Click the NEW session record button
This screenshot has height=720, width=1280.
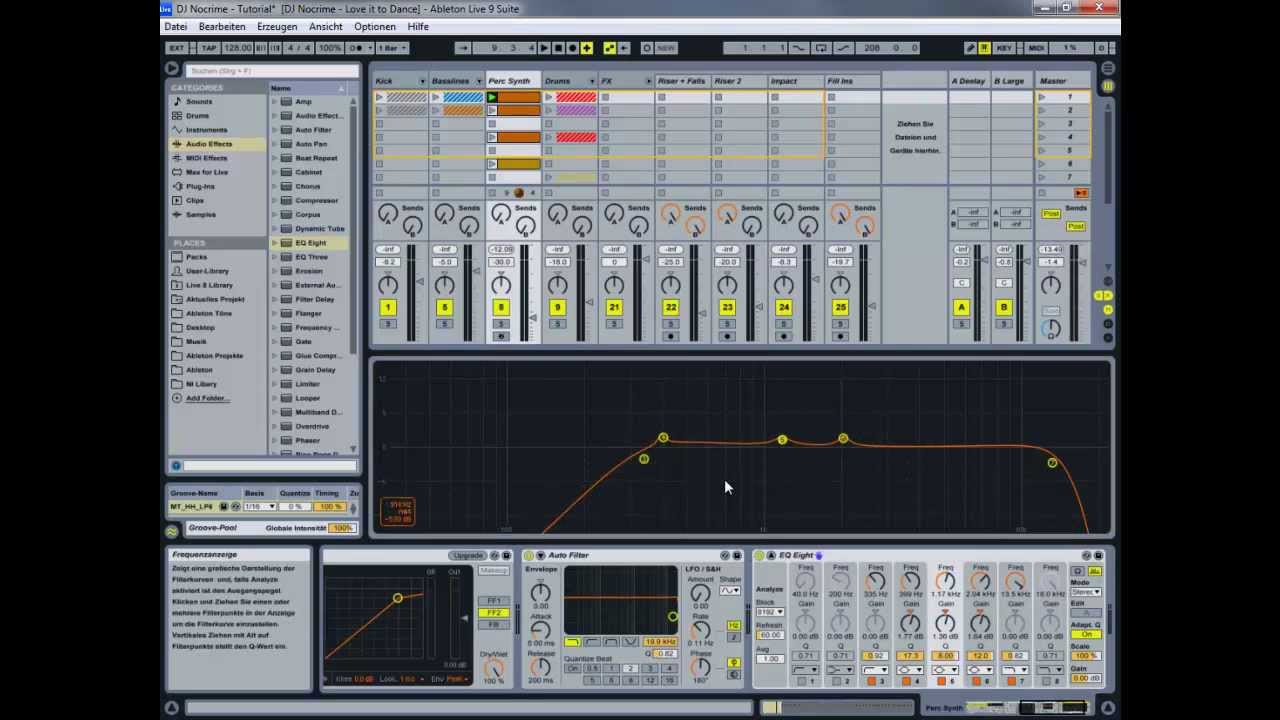(x=665, y=48)
